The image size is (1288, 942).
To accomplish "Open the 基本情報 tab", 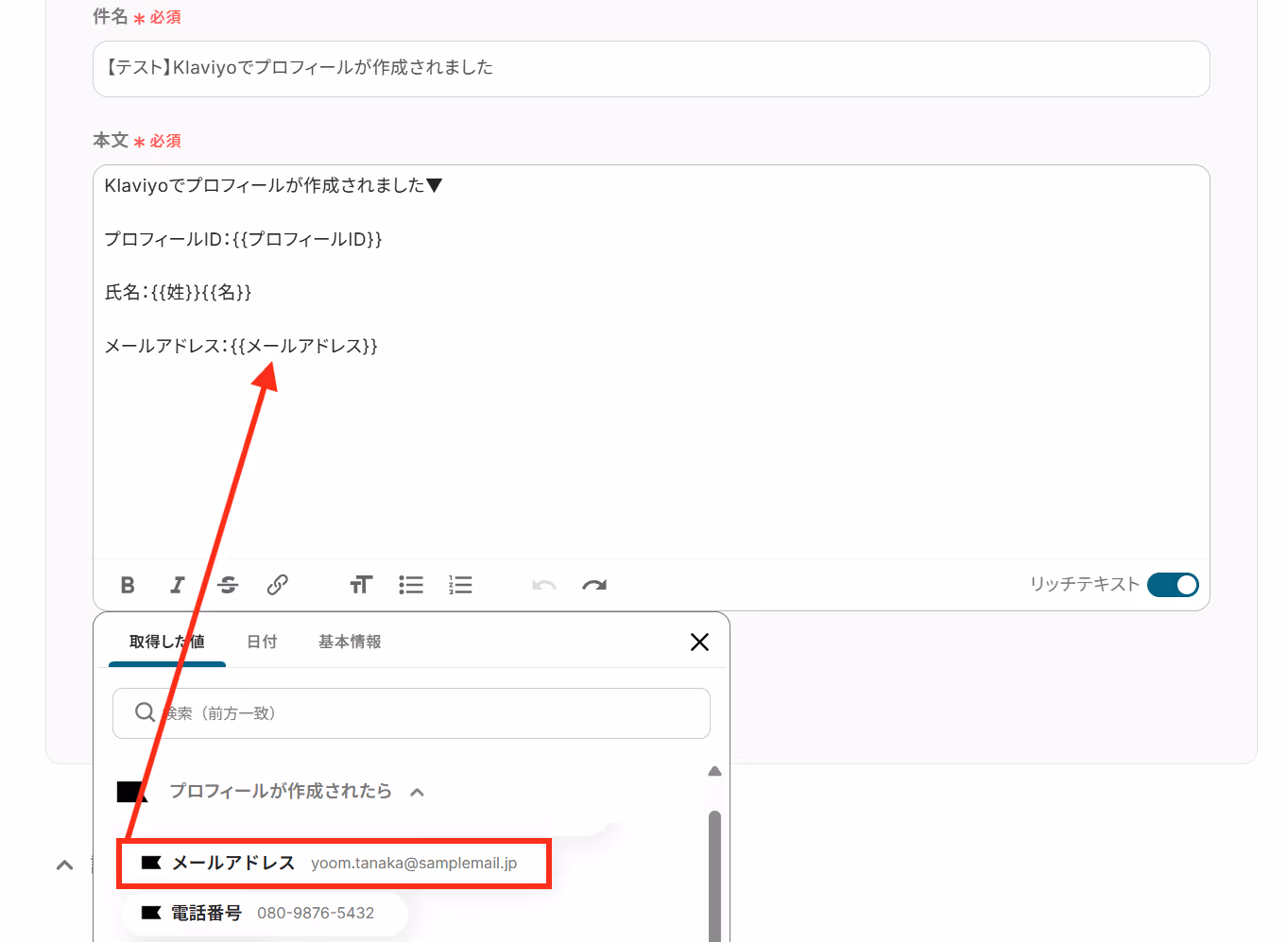I will [x=350, y=642].
